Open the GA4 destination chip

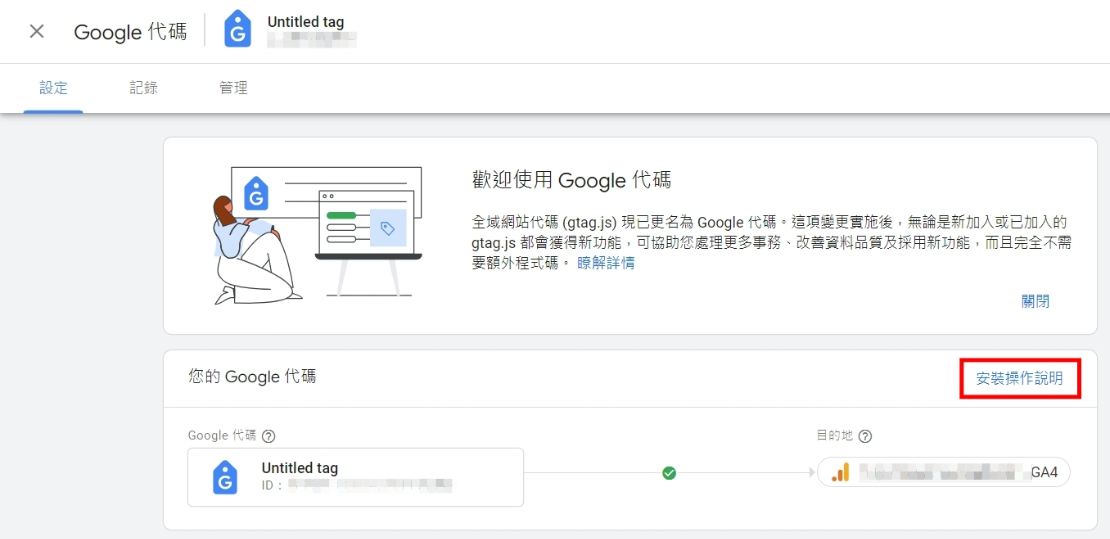(944, 472)
